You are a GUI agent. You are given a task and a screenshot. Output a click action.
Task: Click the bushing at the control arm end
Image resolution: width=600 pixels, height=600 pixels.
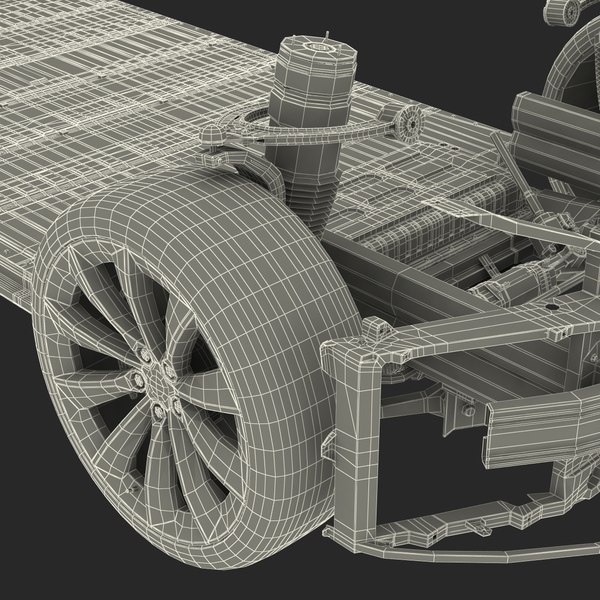coord(405,122)
